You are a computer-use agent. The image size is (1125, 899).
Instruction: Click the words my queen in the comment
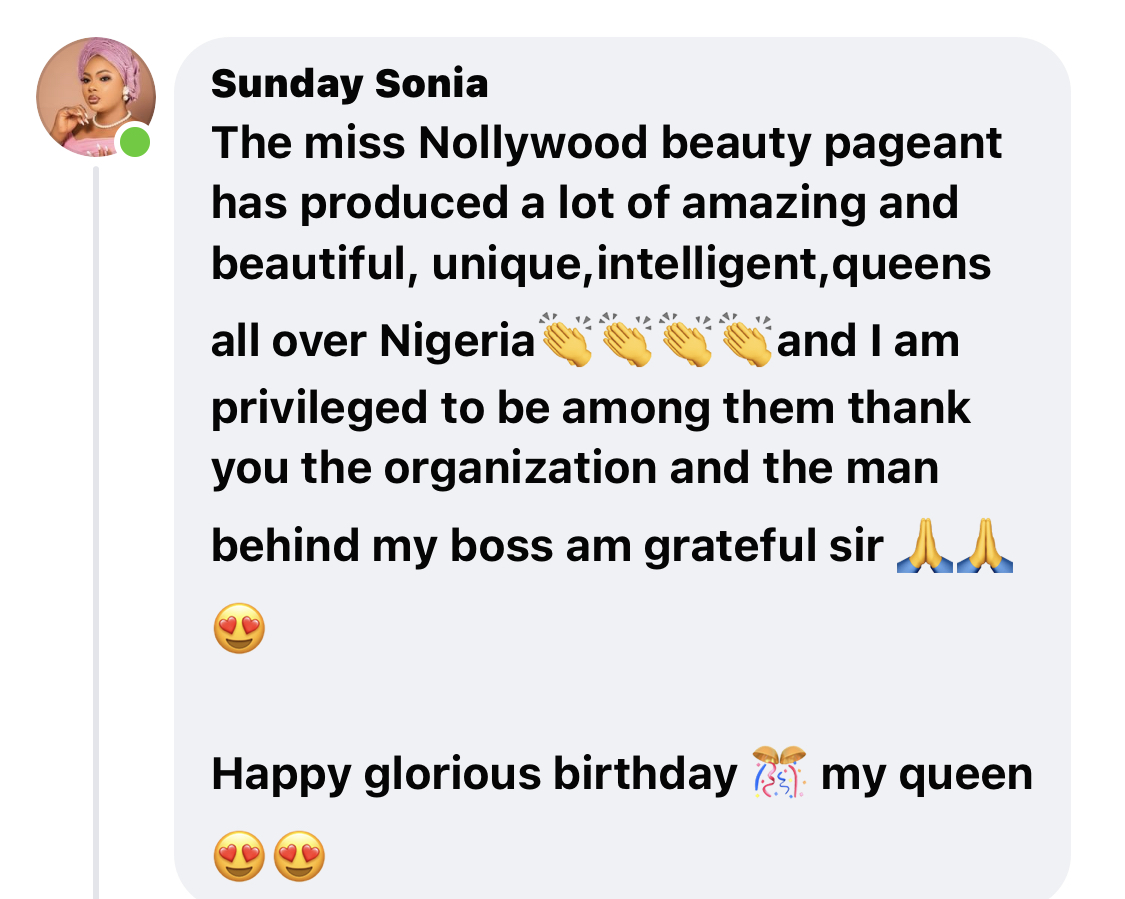tap(926, 774)
